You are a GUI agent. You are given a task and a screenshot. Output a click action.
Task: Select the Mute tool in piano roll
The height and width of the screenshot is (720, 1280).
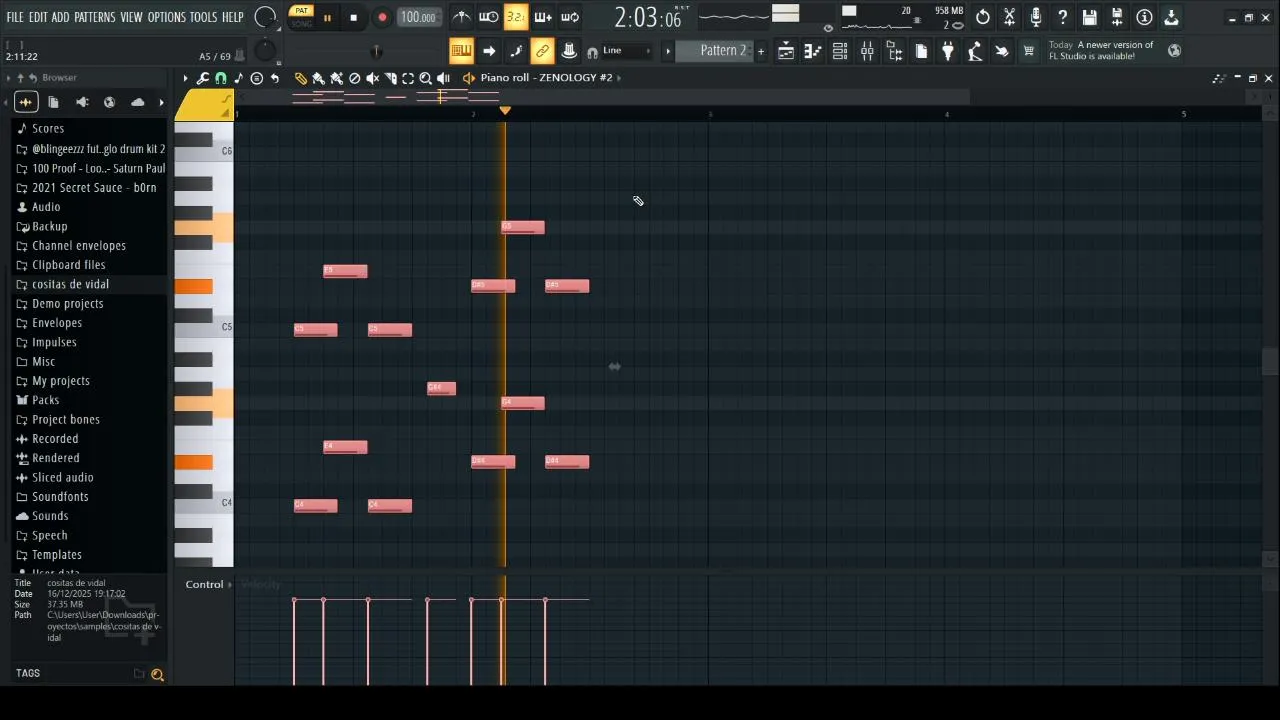coord(372,78)
